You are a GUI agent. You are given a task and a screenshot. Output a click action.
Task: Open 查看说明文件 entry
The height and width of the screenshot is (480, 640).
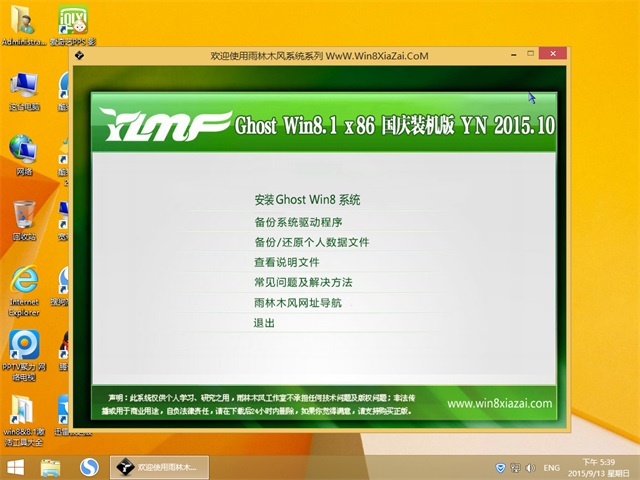(x=286, y=262)
